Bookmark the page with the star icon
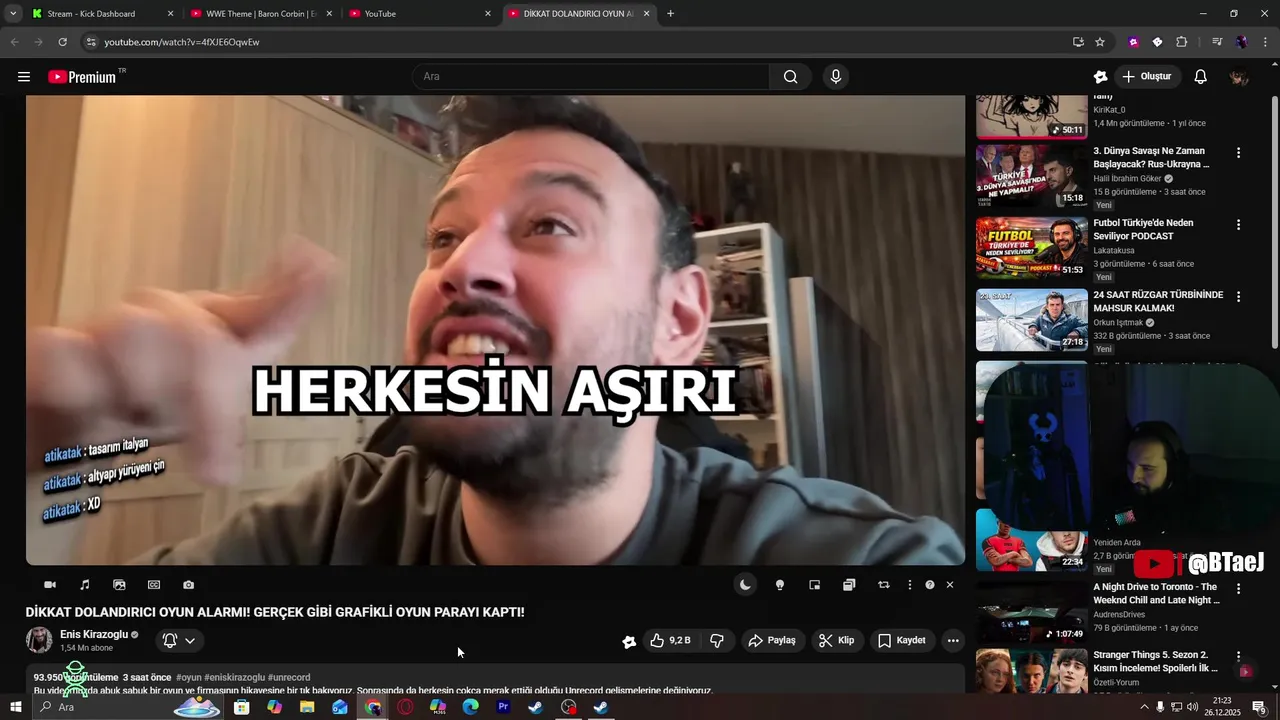This screenshot has width=1280, height=720. tap(1100, 42)
